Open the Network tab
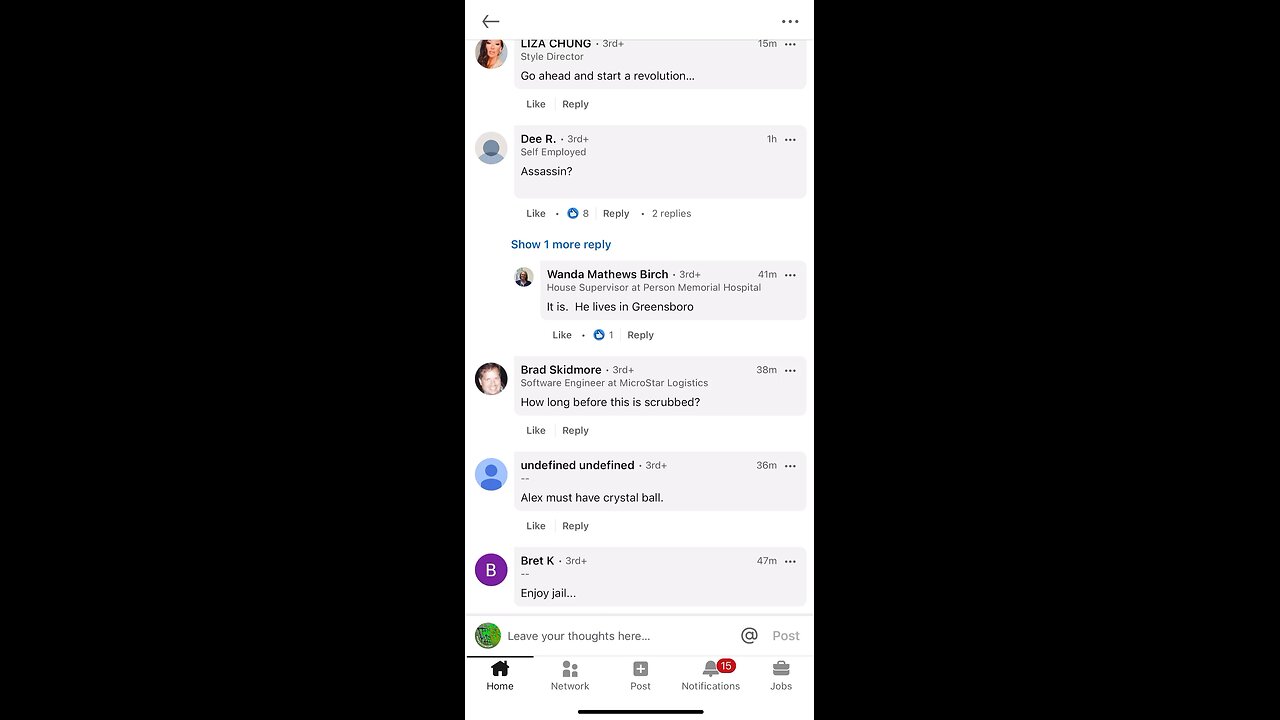The width and height of the screenshot is (1280, 720). click(x=570, y=676)
